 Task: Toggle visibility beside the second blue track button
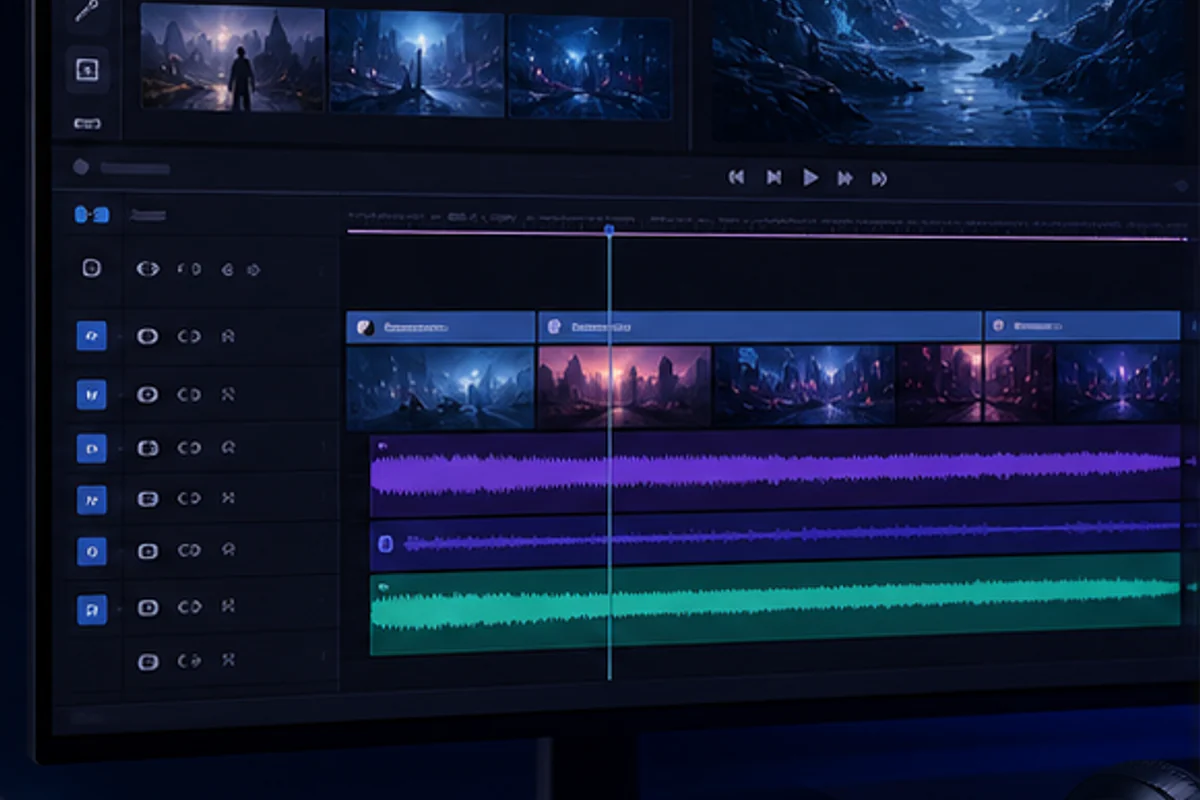(147, 395)
